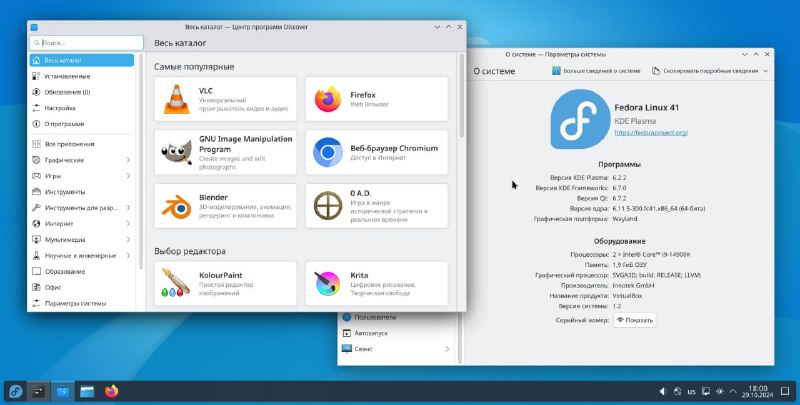The height and width of the screenshot is (405, 800).
Task: Select Параметры системы category in Discover
Action: click(x=82, y=303)
